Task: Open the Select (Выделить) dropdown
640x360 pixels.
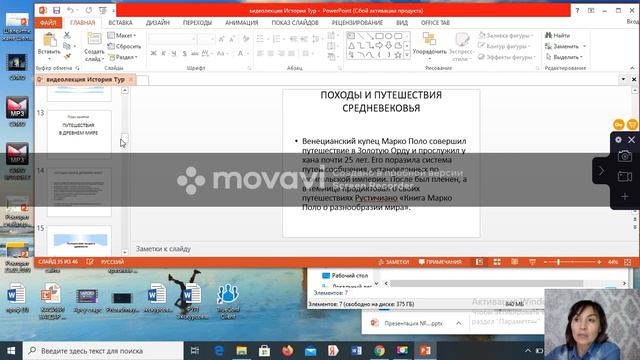Action: click(x=564, y=57)
